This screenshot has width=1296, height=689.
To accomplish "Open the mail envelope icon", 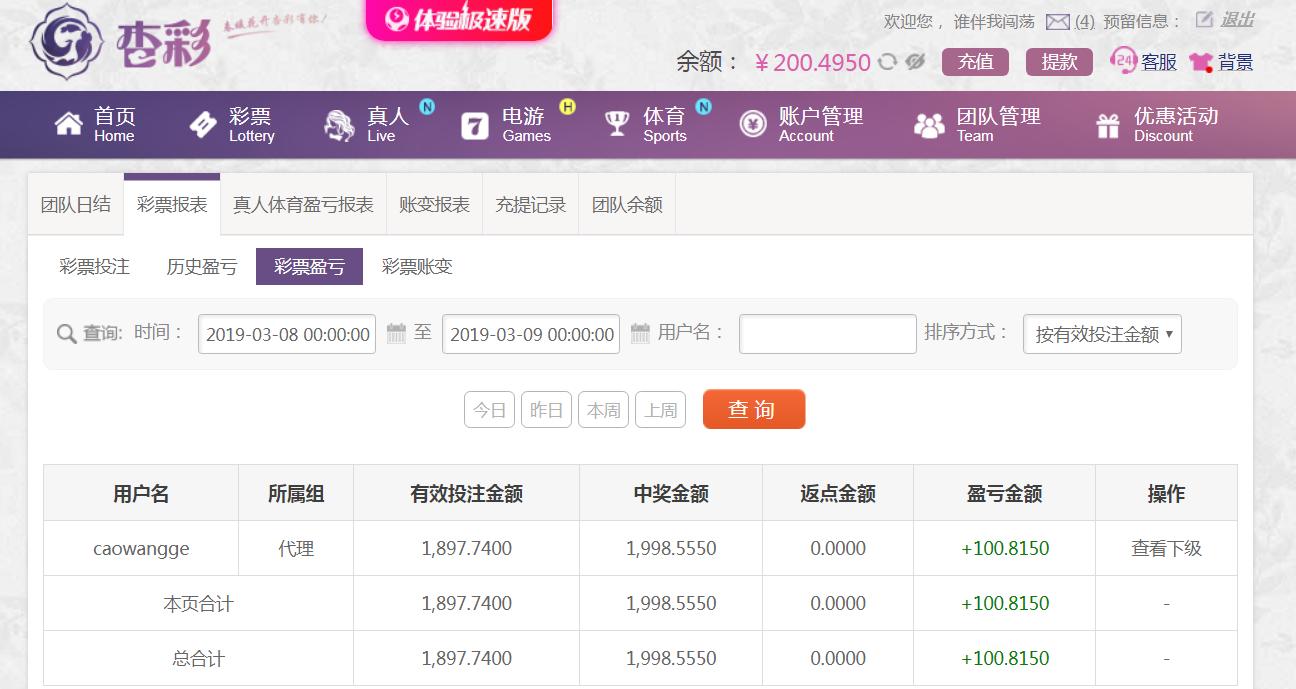I will 1058,21.
